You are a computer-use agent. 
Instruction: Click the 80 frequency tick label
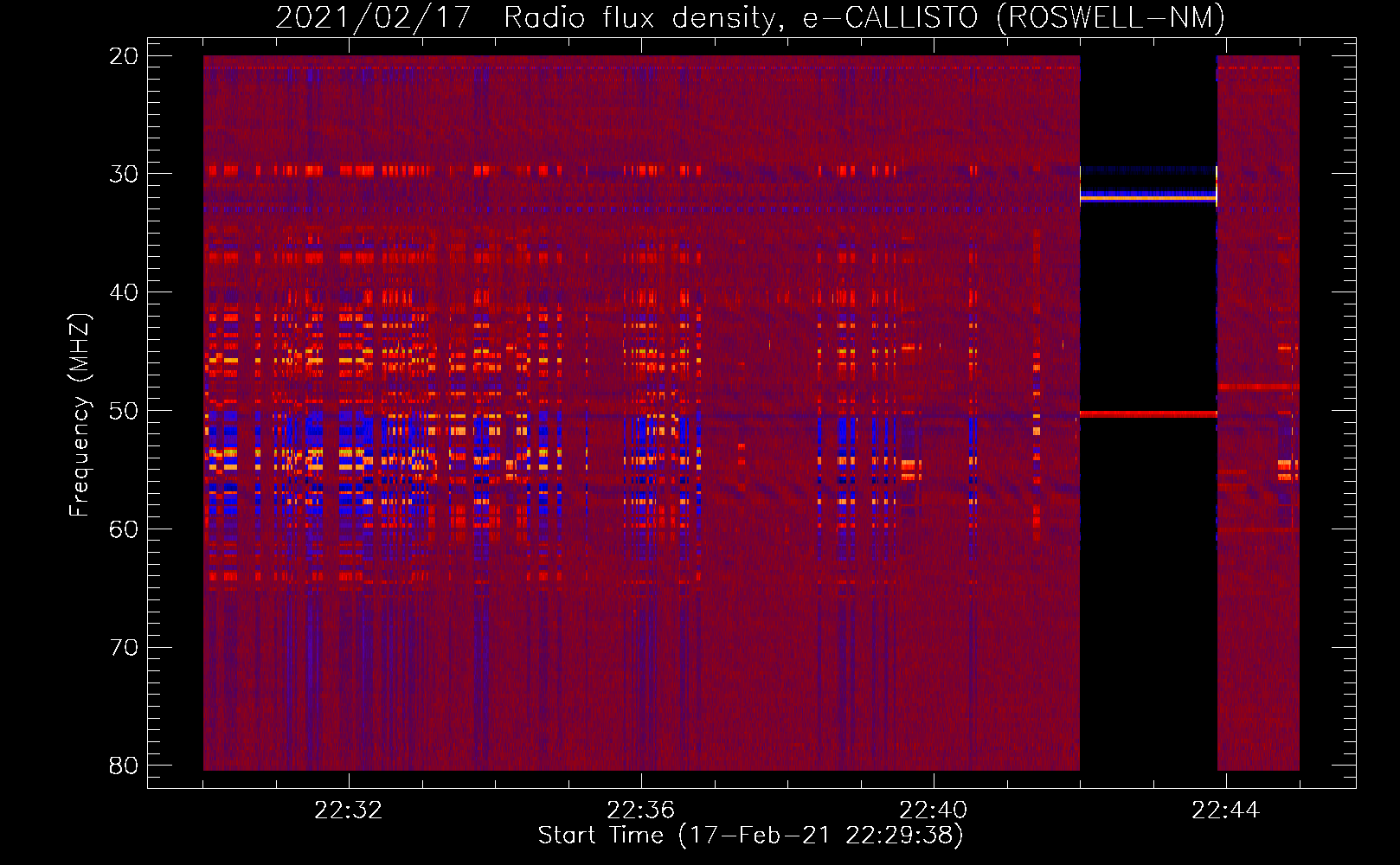coord(124,766)
